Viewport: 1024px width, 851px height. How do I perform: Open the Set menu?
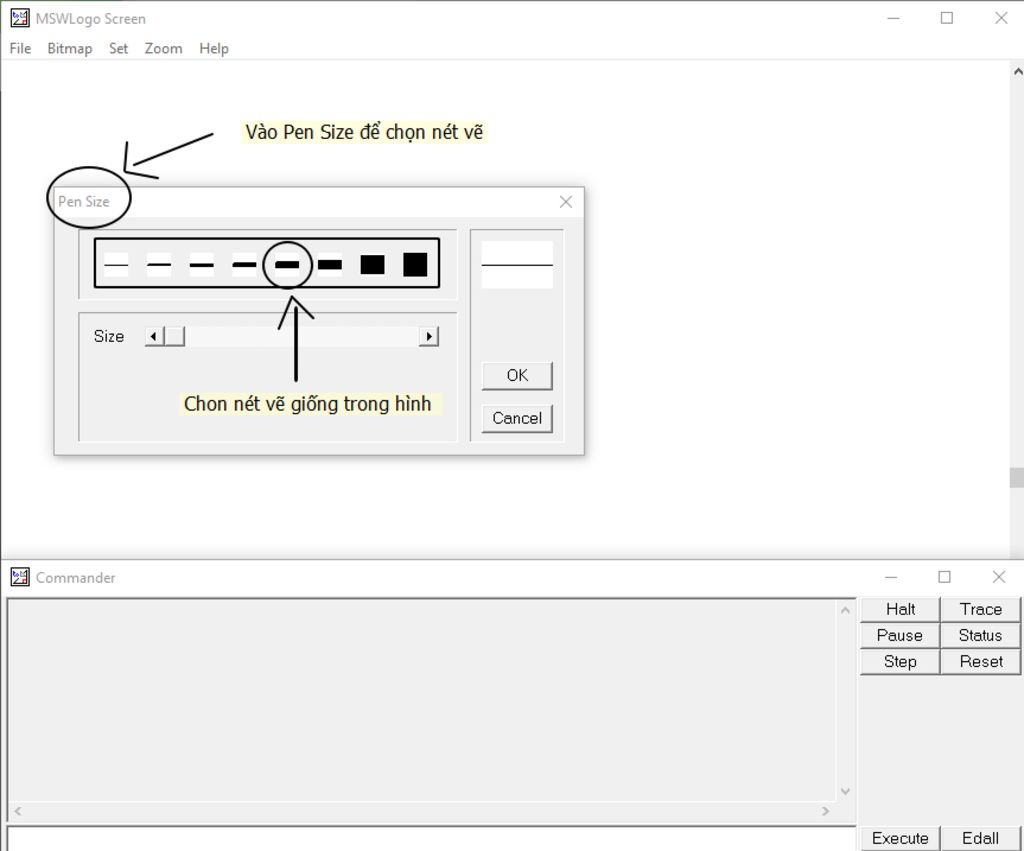pyautogui.click(x=118, y=48)
